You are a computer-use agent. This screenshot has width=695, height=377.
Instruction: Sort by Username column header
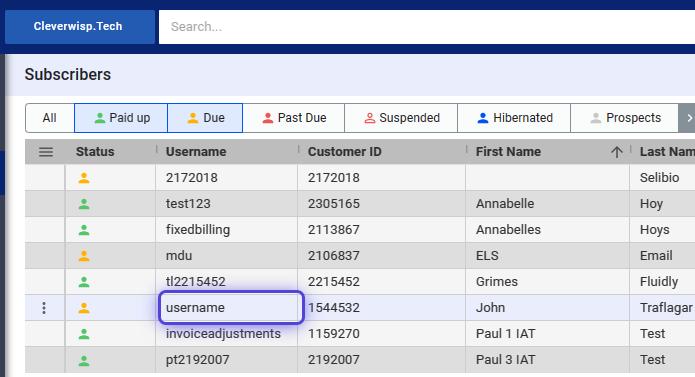196,152
